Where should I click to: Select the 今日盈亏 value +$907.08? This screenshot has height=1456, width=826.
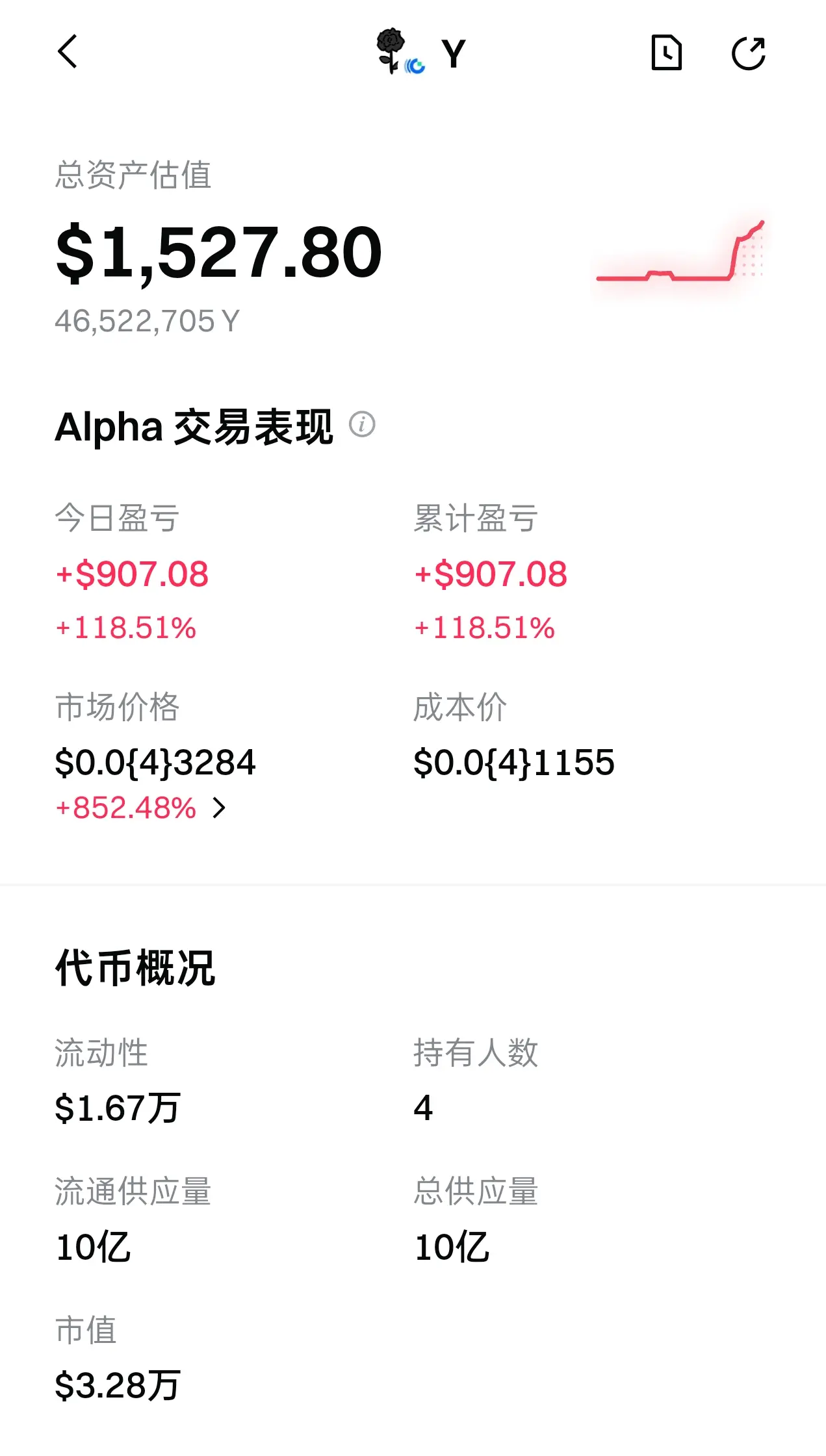tap(133, 574)
